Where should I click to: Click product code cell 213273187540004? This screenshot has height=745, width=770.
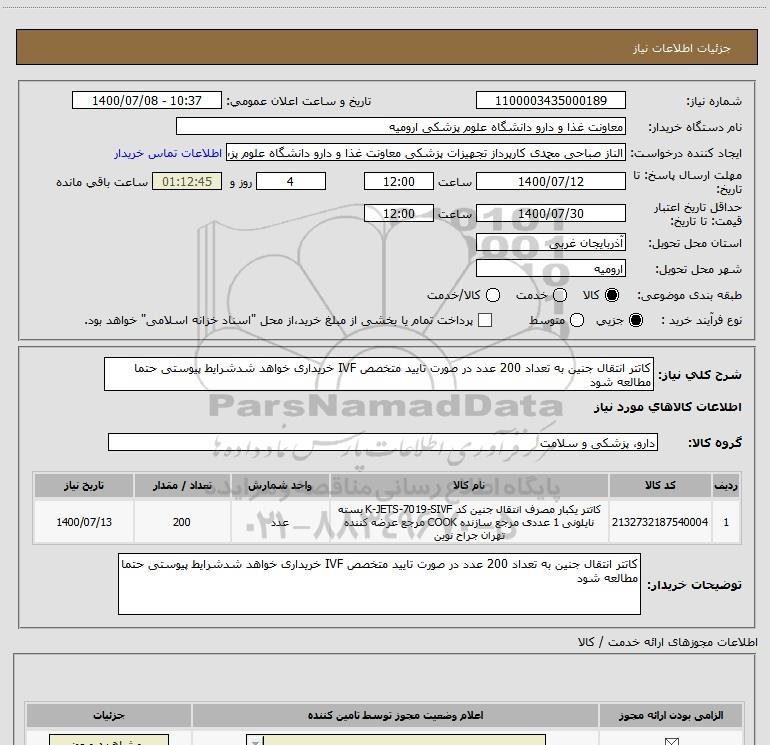tap(660, 522)
